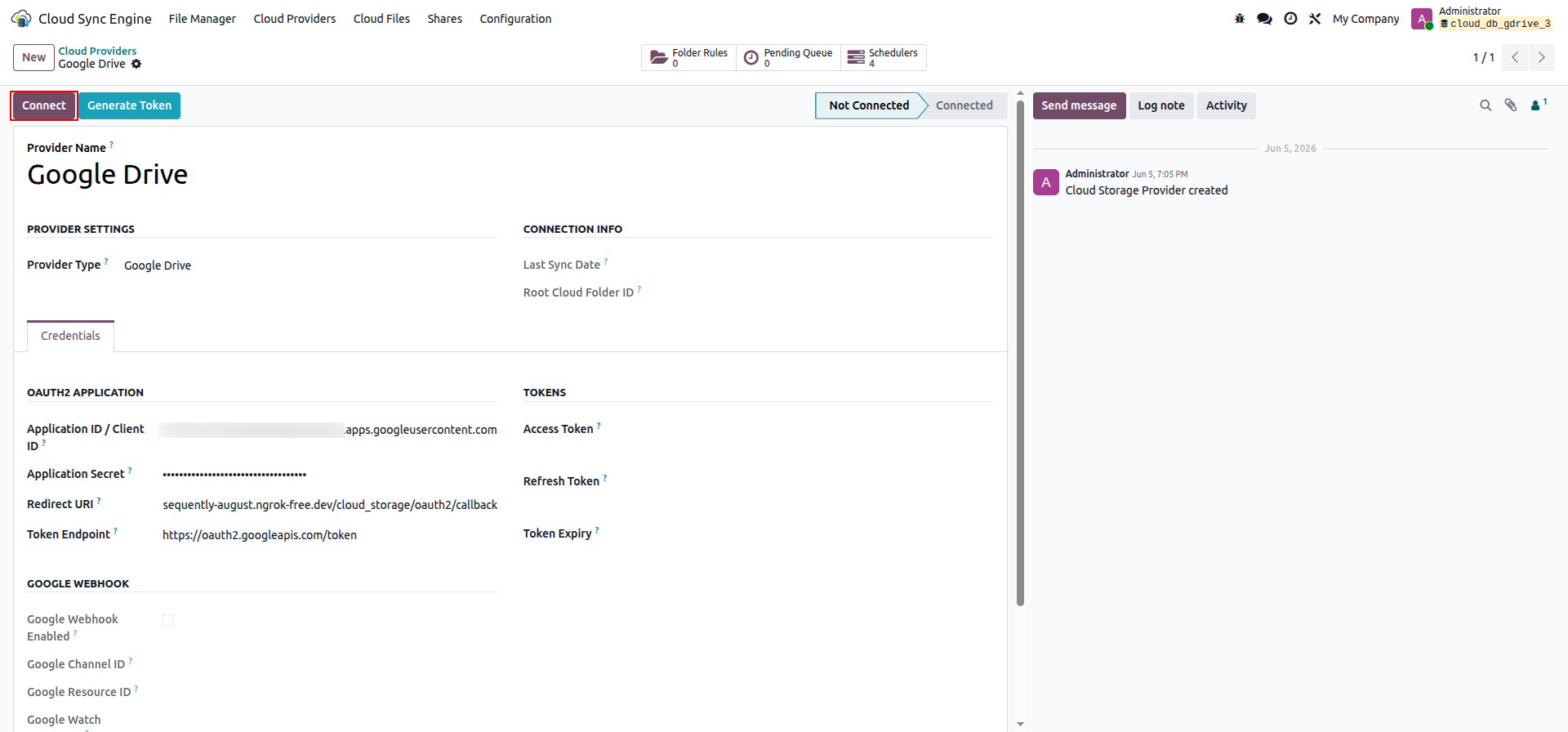Image resolution: width=1568 pixels, height=732 pixels.
Task: Click the Administrator avatar in the chatter message
Action: [x=1046, y=182]
